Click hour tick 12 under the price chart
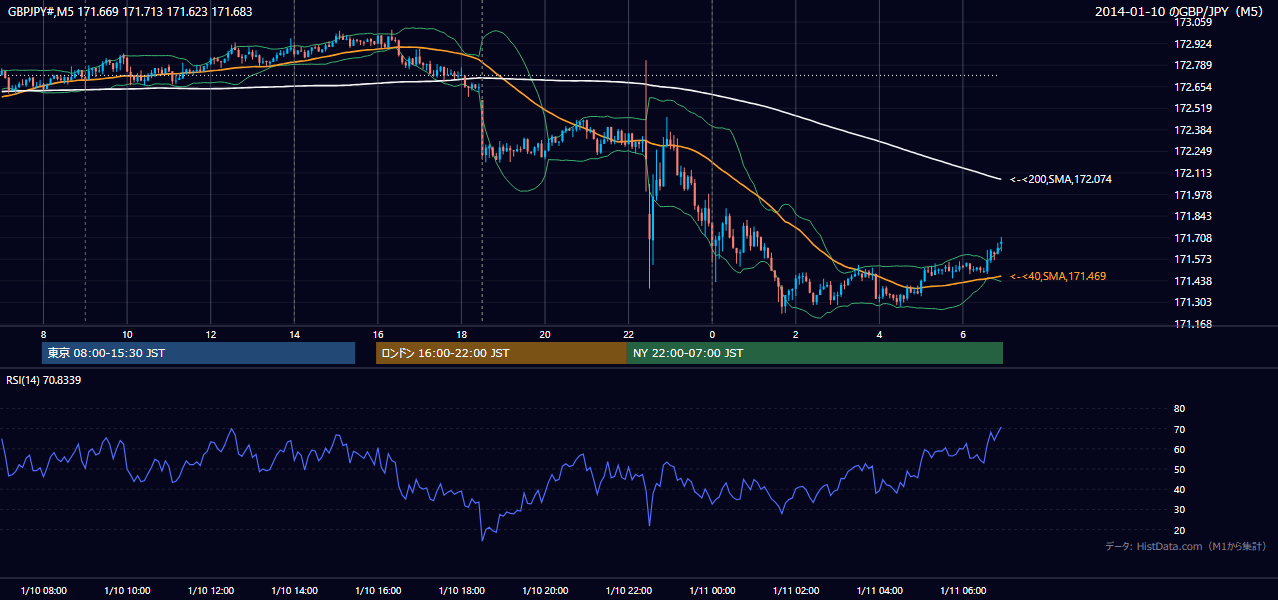The height and width of the screenshot is (600, 1278). 210,334
